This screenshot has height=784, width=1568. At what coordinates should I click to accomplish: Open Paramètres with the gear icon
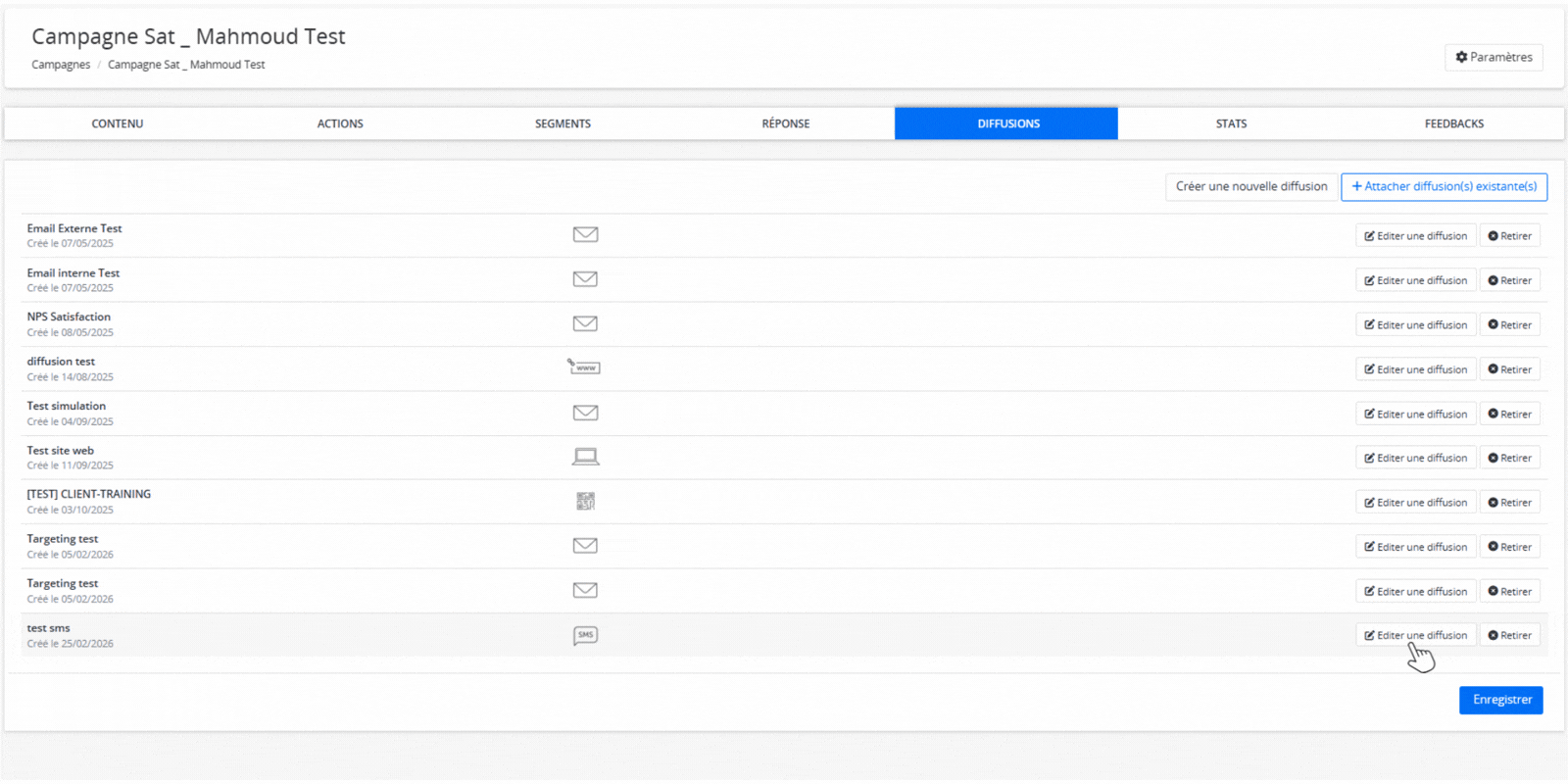coord(1494,58)
